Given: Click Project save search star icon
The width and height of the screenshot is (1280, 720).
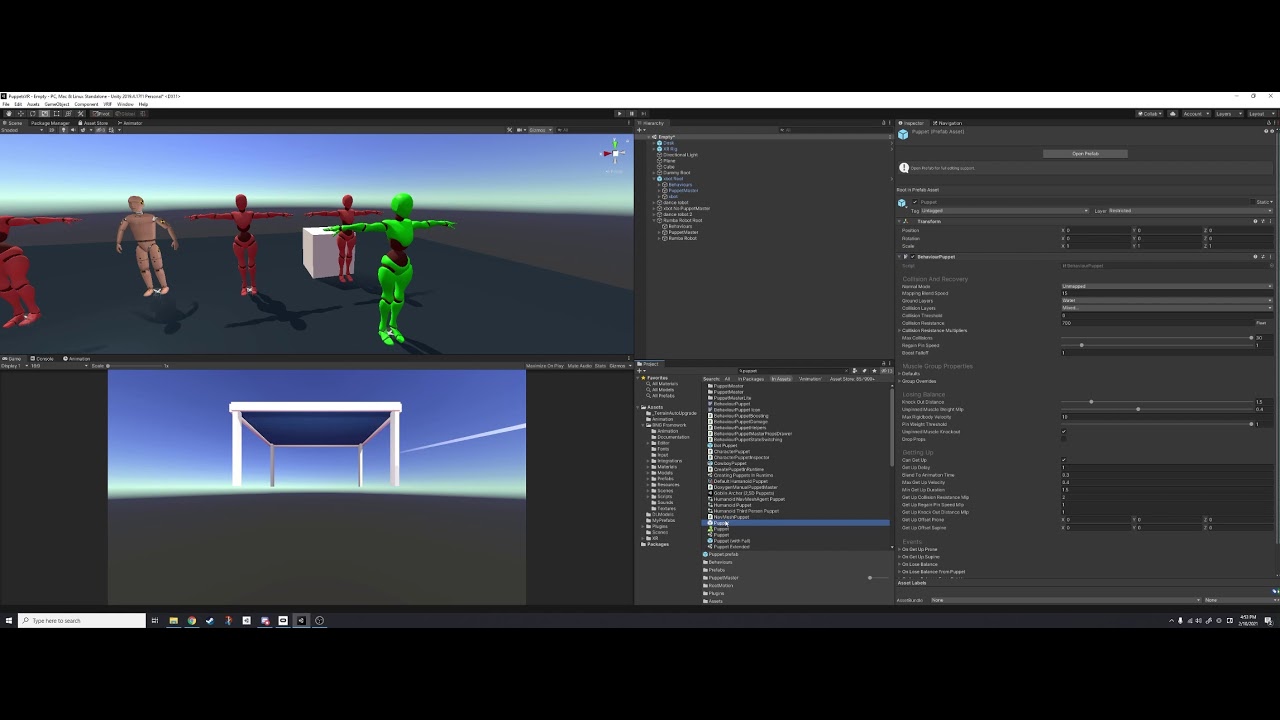Looking at the screenshot, I should pyautogui.click(x=874, y=371).
